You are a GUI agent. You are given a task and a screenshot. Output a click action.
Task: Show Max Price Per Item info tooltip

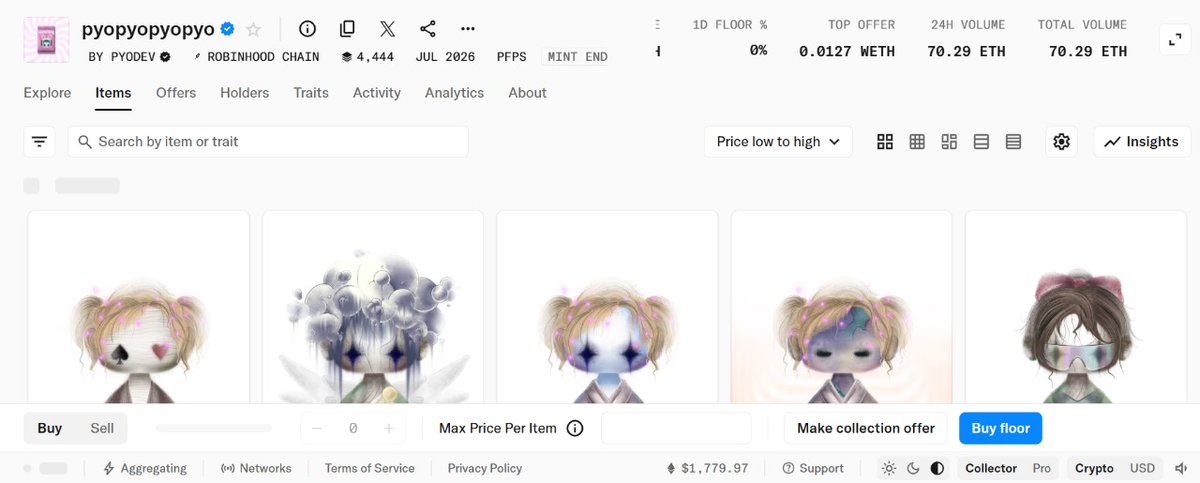point(575,428)
